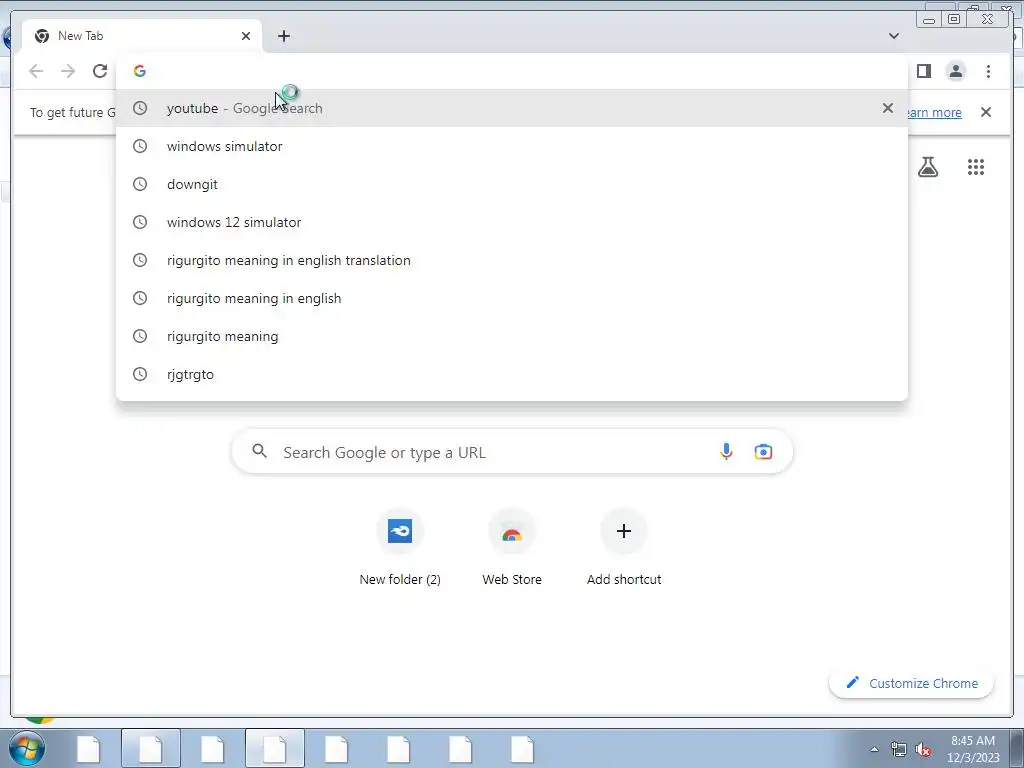The height and width of the screenshot is (768, 1024).
Task: Open the tab search dropdown chevron
Action: click(893, 36)
